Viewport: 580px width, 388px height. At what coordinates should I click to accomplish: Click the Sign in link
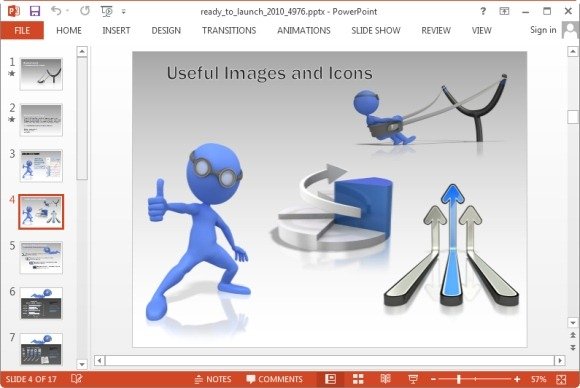(543, 30)
